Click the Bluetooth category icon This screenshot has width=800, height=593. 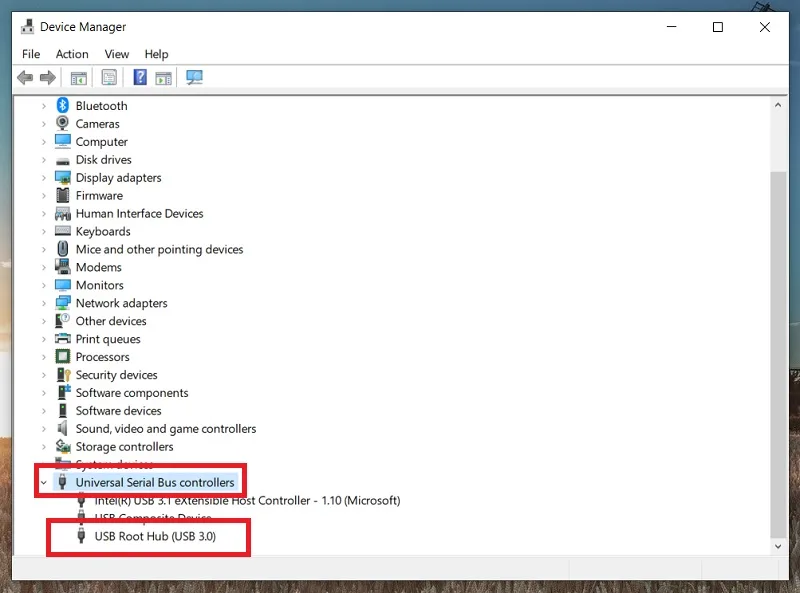click(63, 106)
